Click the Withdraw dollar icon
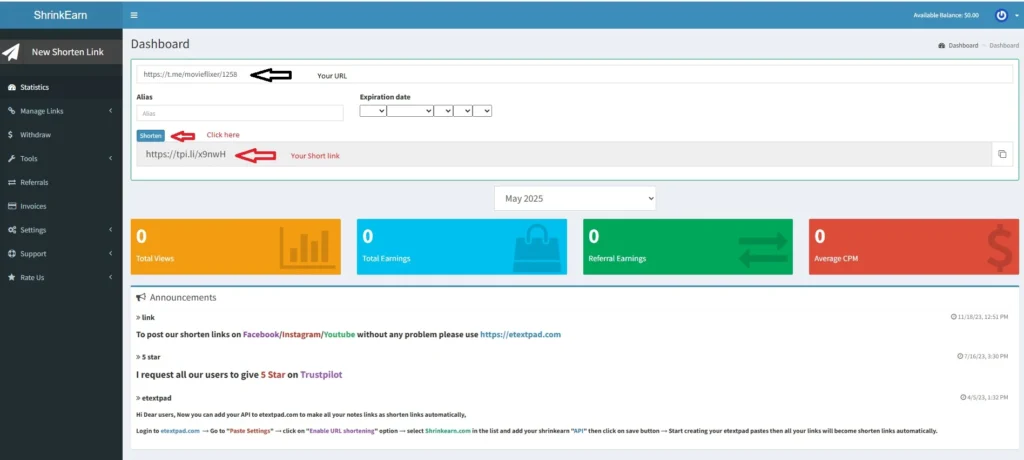The width and height of the screenshot is (1024, 460). tap(11, 135)
